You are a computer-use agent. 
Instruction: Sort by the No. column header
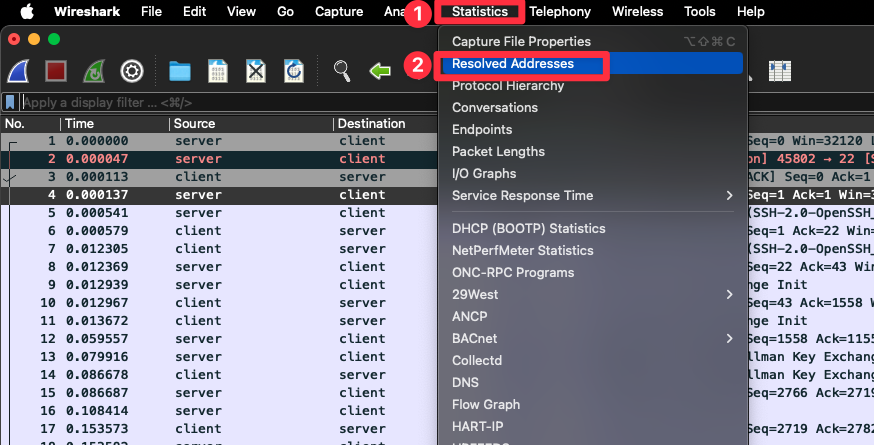point(30,124)
